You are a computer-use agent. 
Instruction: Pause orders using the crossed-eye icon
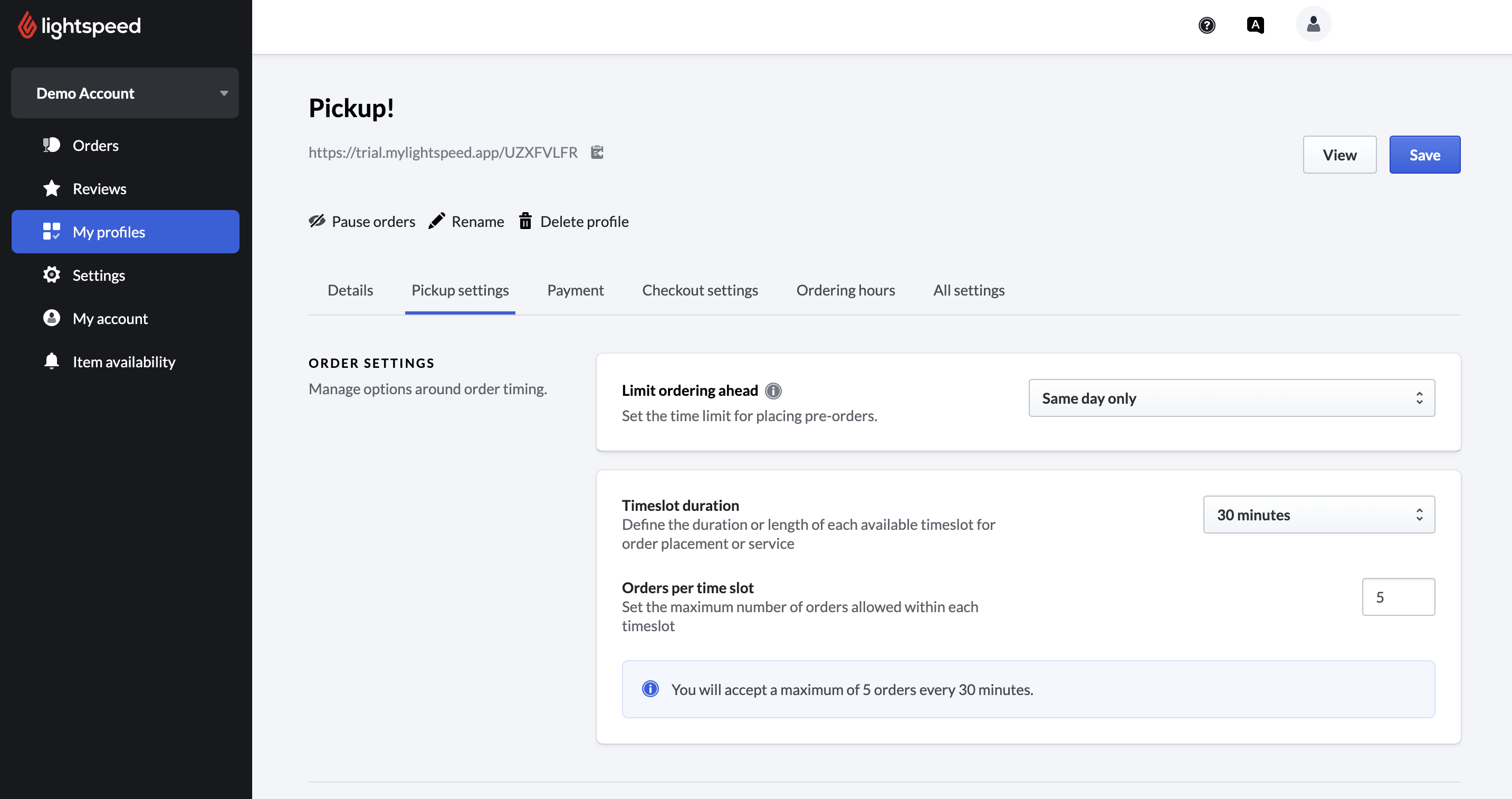coord(317,221)
